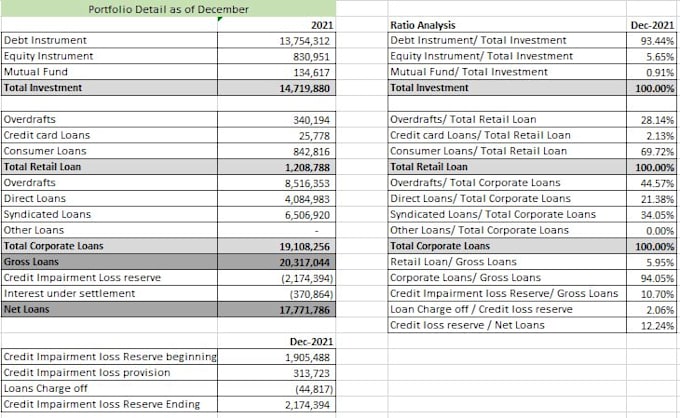
Task: Click the 'Syndicated Loans' label cell
Action: point(109,214)
